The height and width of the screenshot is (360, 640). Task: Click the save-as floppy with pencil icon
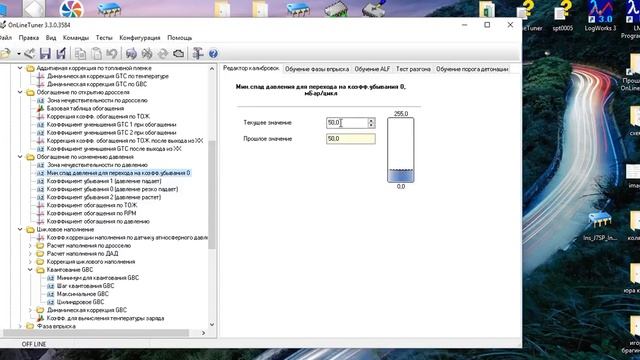pos(61,53)
